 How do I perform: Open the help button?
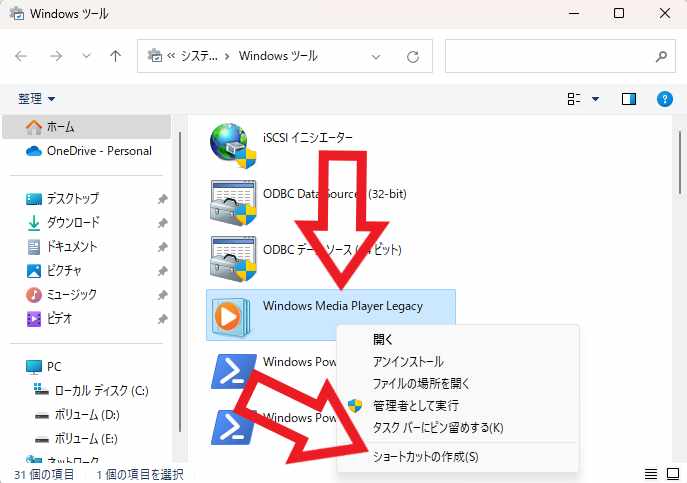[x=665, y=99]
